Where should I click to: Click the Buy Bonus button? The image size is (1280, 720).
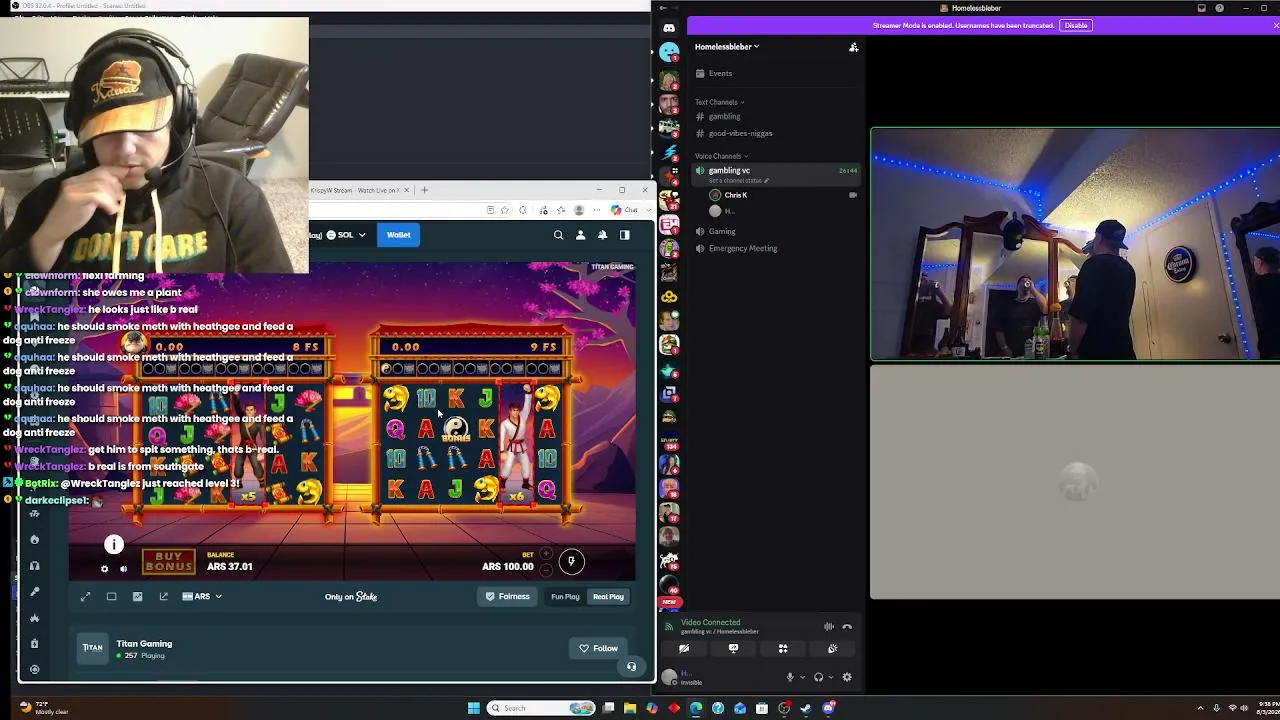click(169, 562)
